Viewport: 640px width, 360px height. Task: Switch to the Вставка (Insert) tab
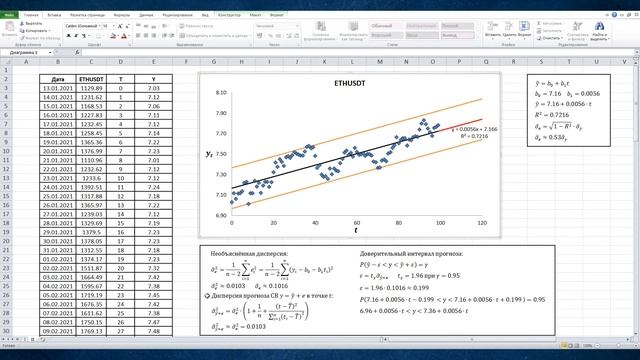click(54, 15)
